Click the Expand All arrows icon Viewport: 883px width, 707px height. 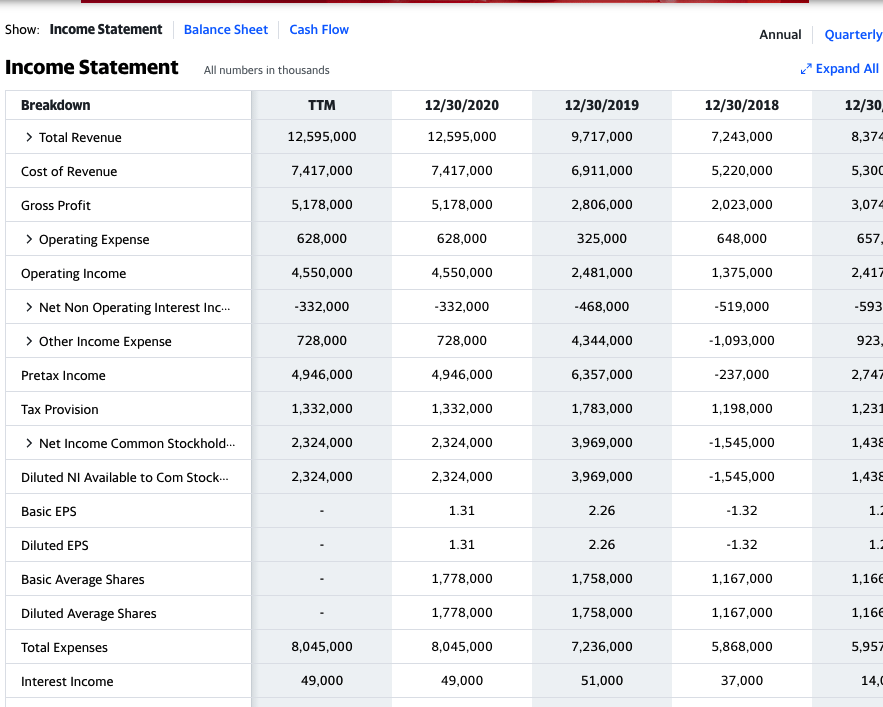tap(806, 69)
